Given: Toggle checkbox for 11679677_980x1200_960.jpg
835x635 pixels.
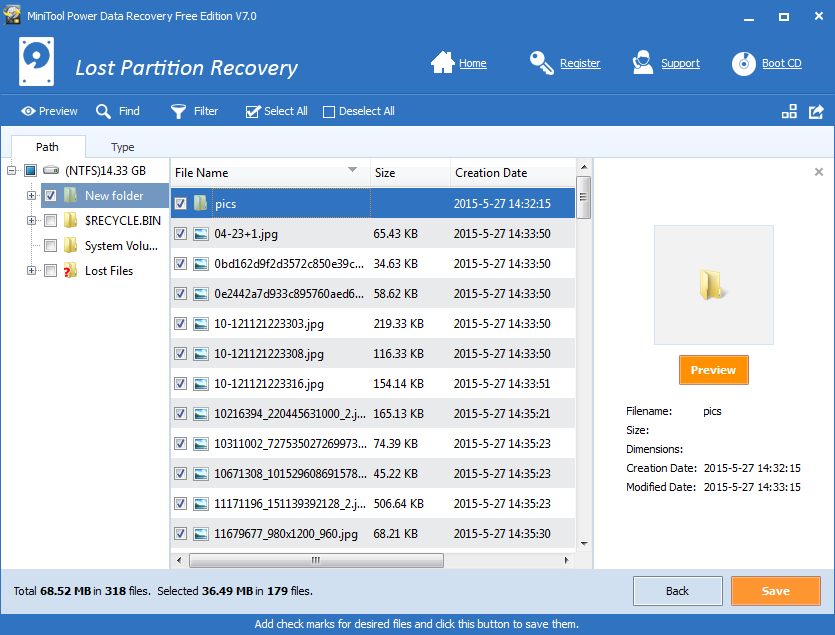Looking at the screenshot, I should click(x=181, y=533).
